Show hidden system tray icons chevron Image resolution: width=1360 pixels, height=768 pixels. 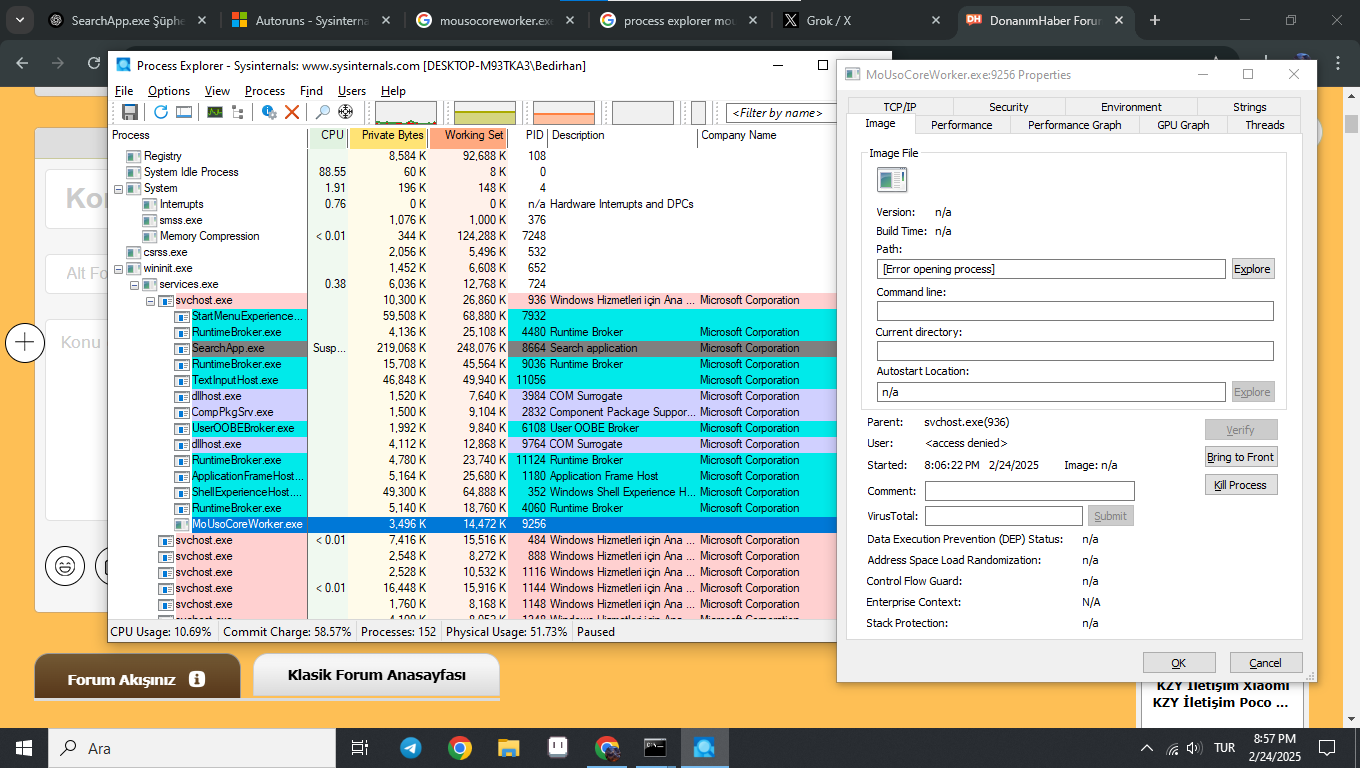1147,748
